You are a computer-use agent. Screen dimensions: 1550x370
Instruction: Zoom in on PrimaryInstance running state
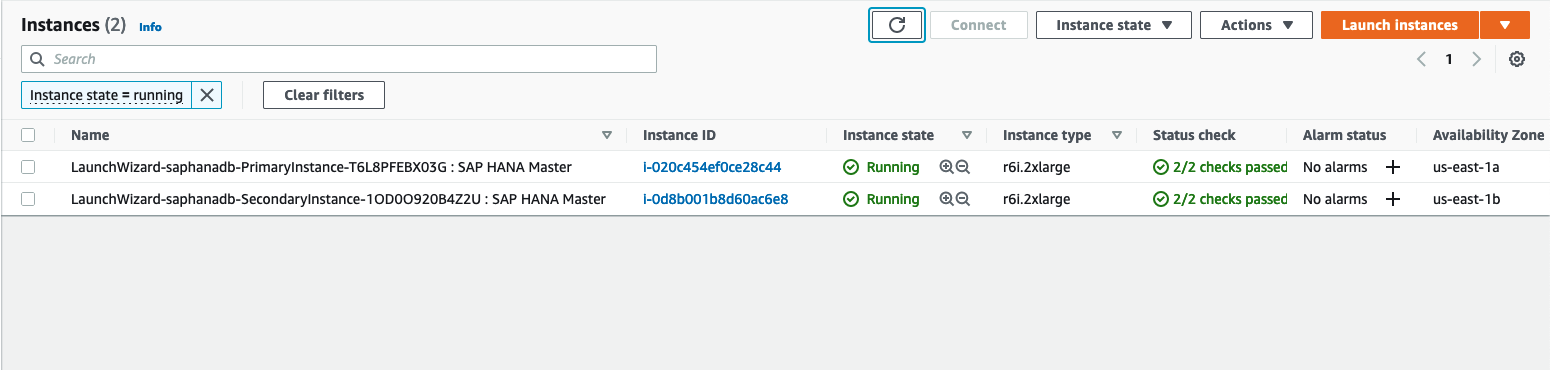(x=946, y=167)
